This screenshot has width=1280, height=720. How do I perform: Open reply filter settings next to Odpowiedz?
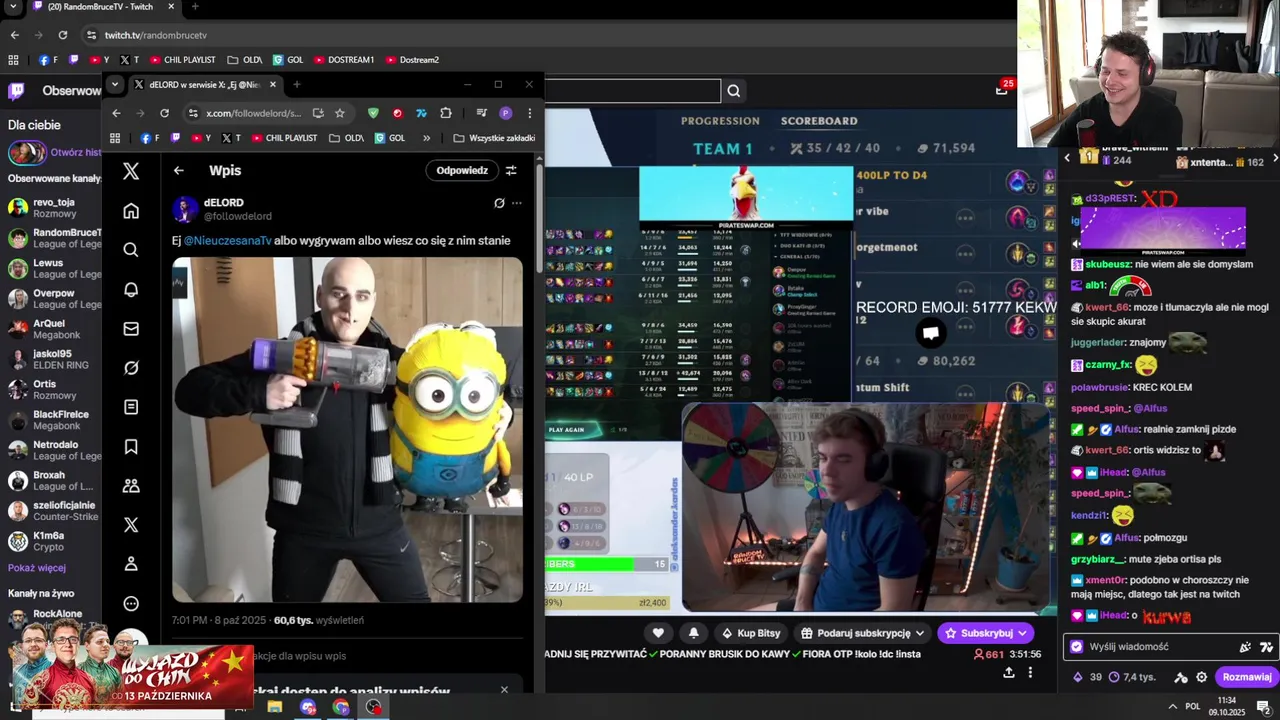point(511,170)
